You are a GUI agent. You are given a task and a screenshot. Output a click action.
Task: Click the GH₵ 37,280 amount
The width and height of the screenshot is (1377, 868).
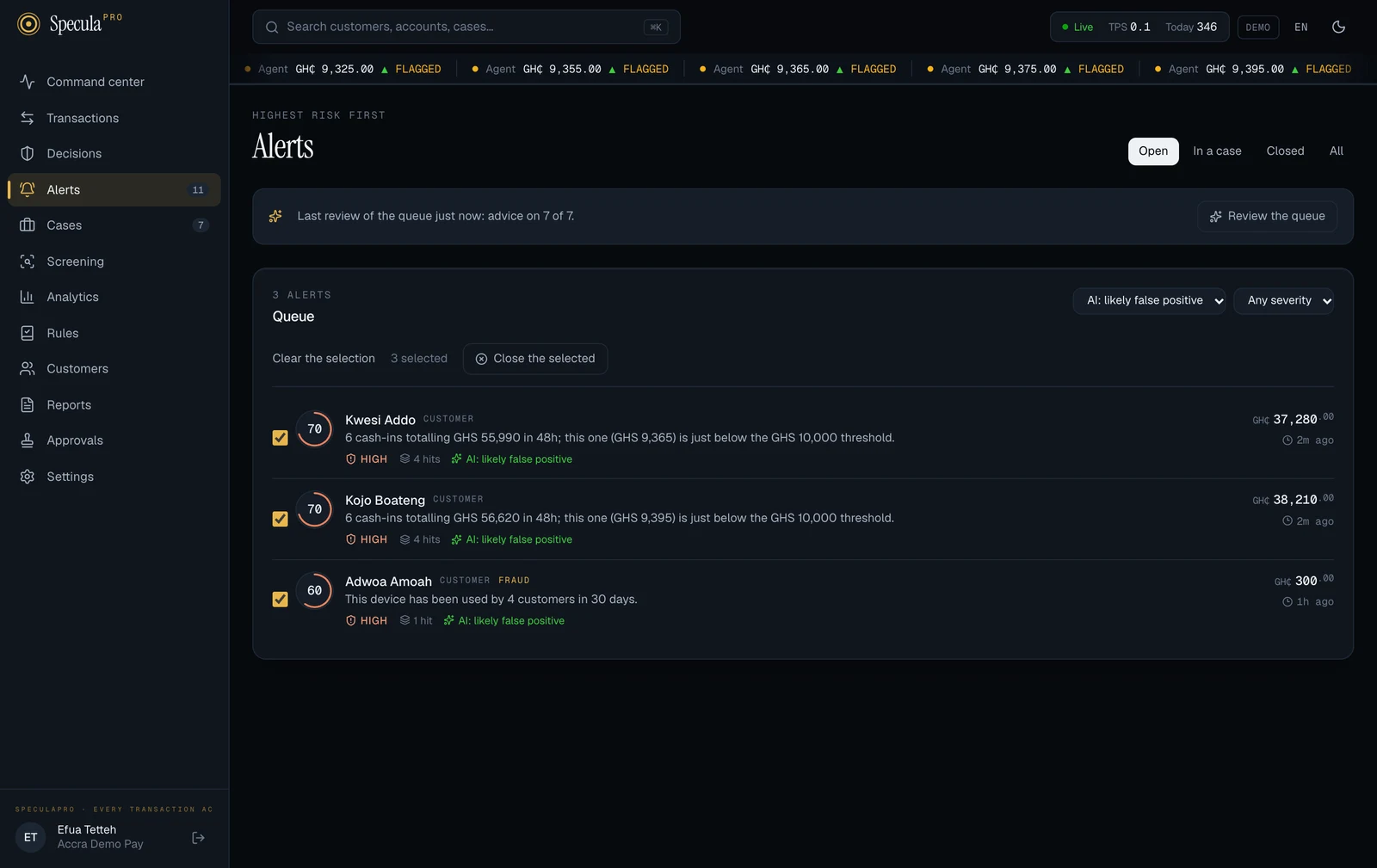(1293, 419)
